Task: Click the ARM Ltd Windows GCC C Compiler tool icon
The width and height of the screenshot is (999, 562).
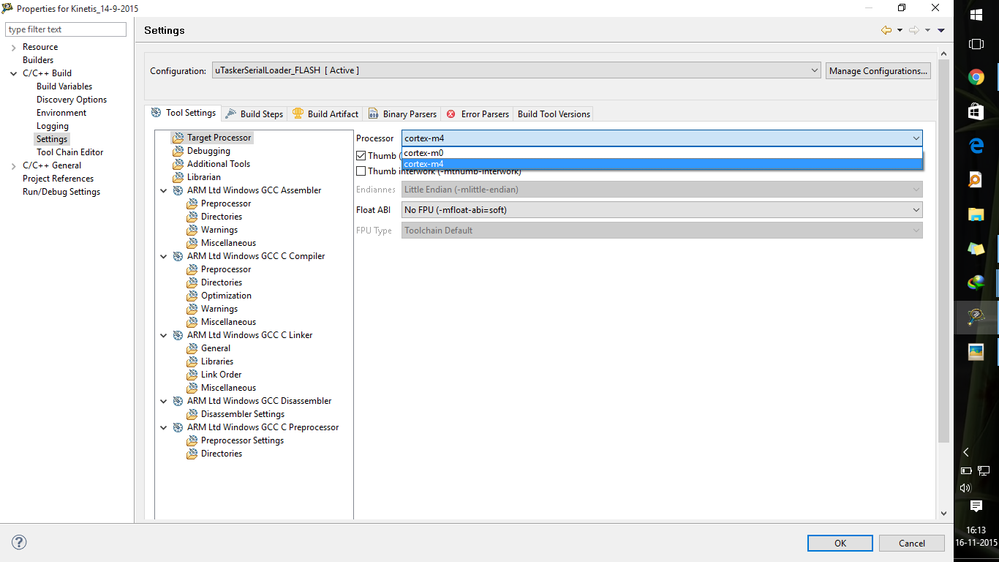Action: click(x=178, y=256)
